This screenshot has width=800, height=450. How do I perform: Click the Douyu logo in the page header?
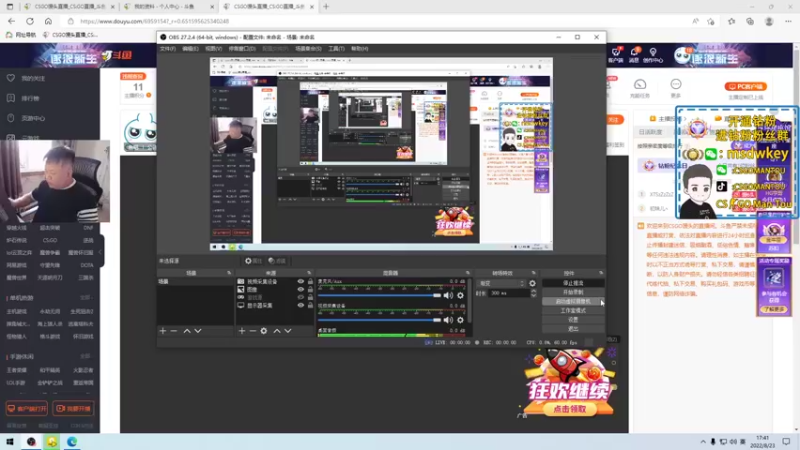116,55
